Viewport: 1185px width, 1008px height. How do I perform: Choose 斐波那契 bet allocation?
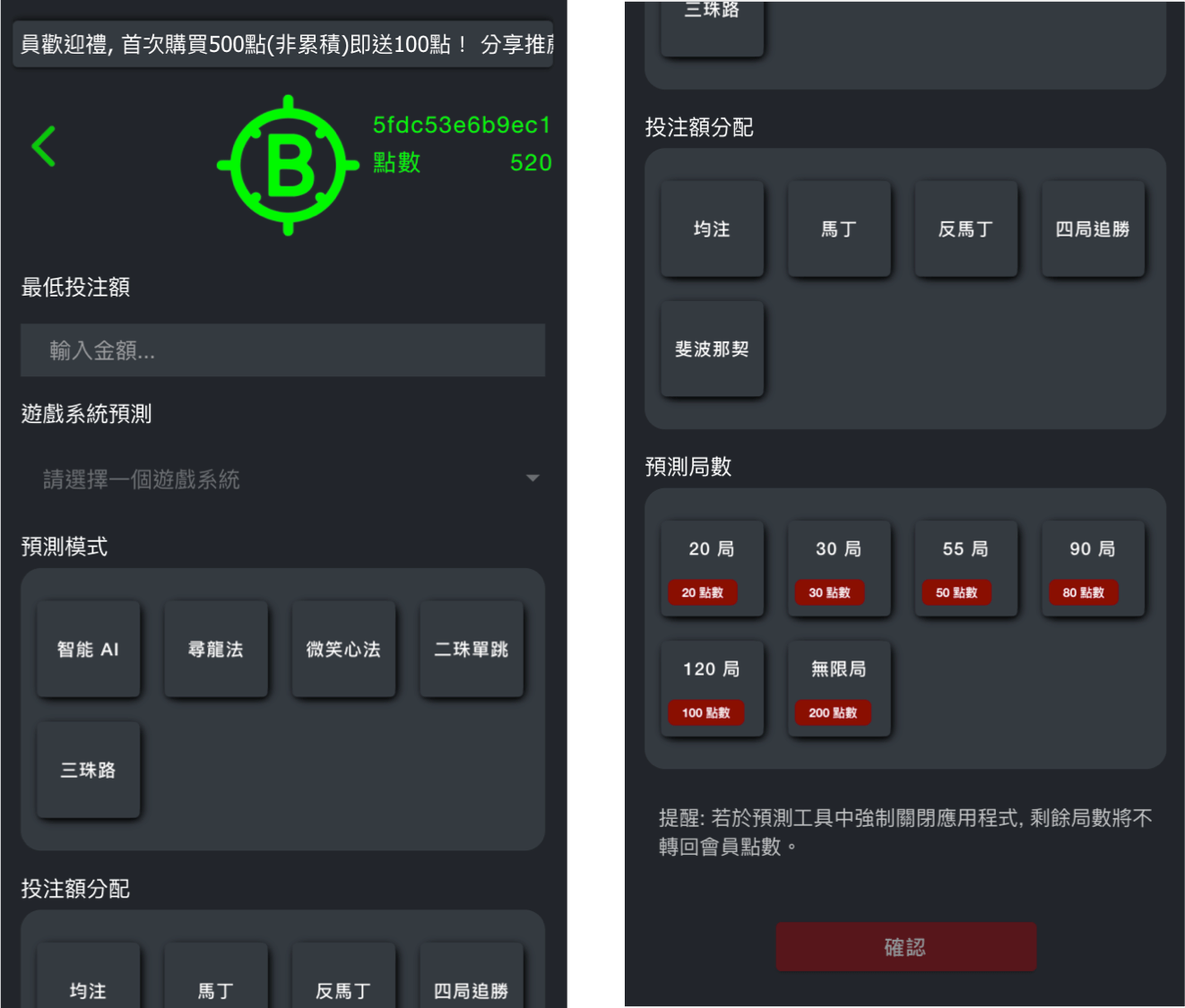(x=712, y=349)
